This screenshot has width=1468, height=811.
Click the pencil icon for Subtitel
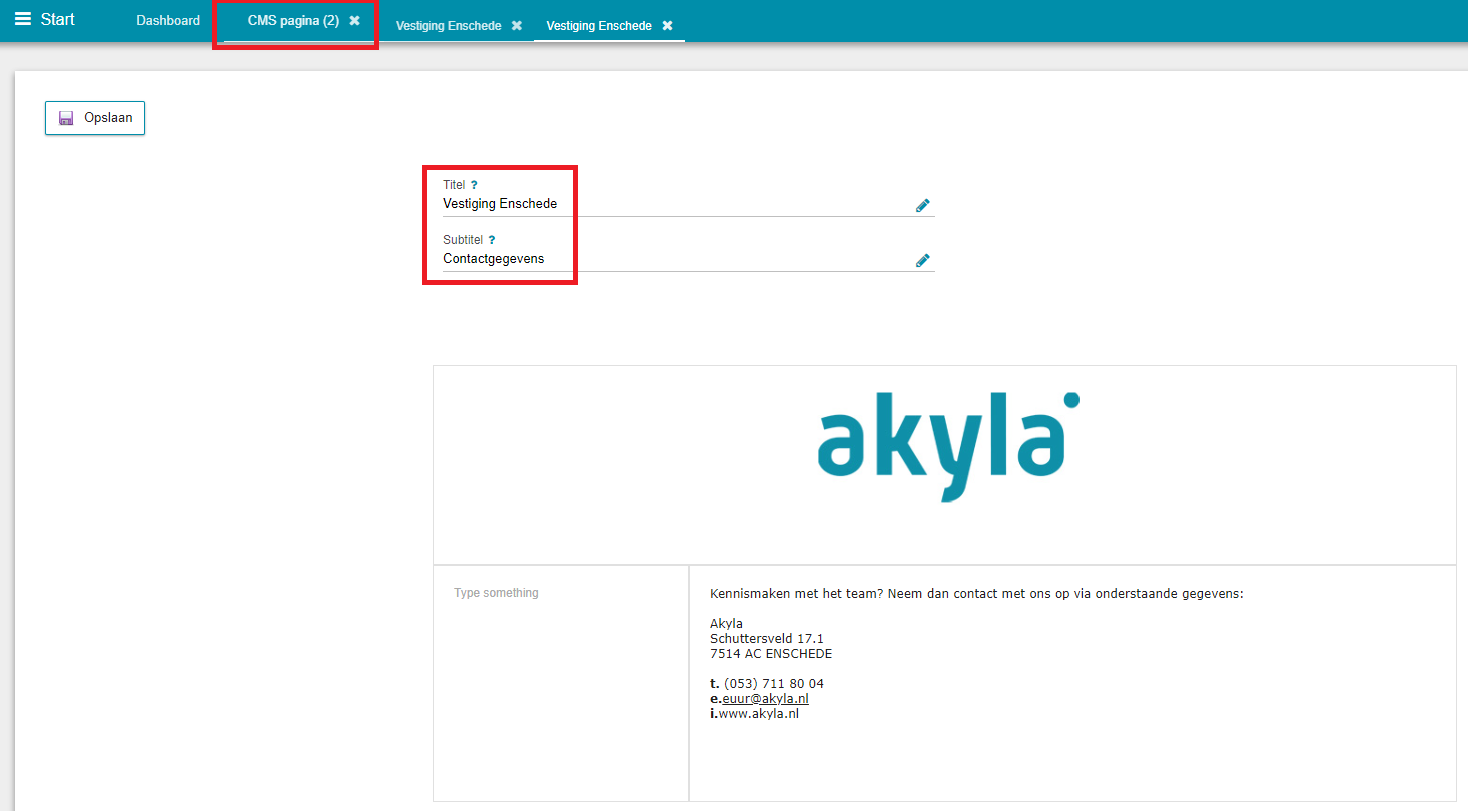[x=923, y=260]
